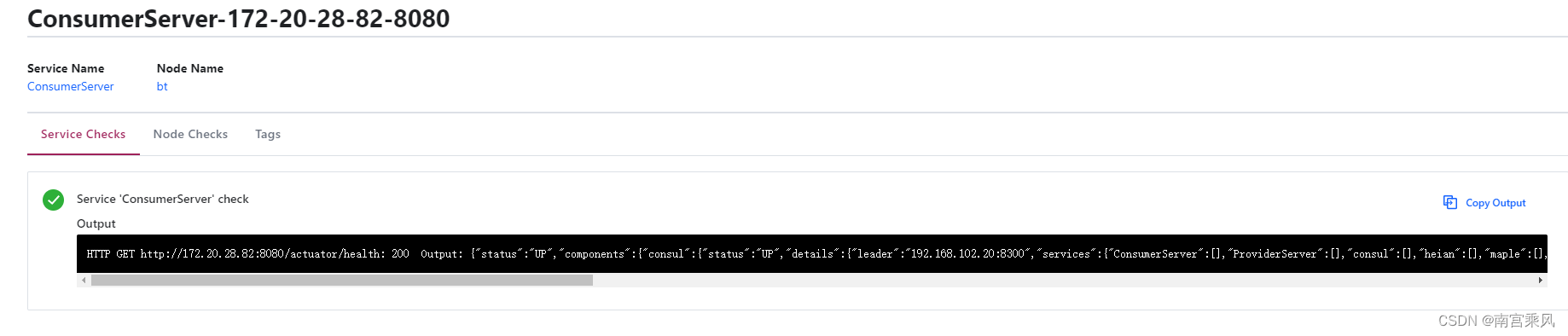Switch to the Service Checks tab
The image size is (1568, 336).
click(84, 134)
